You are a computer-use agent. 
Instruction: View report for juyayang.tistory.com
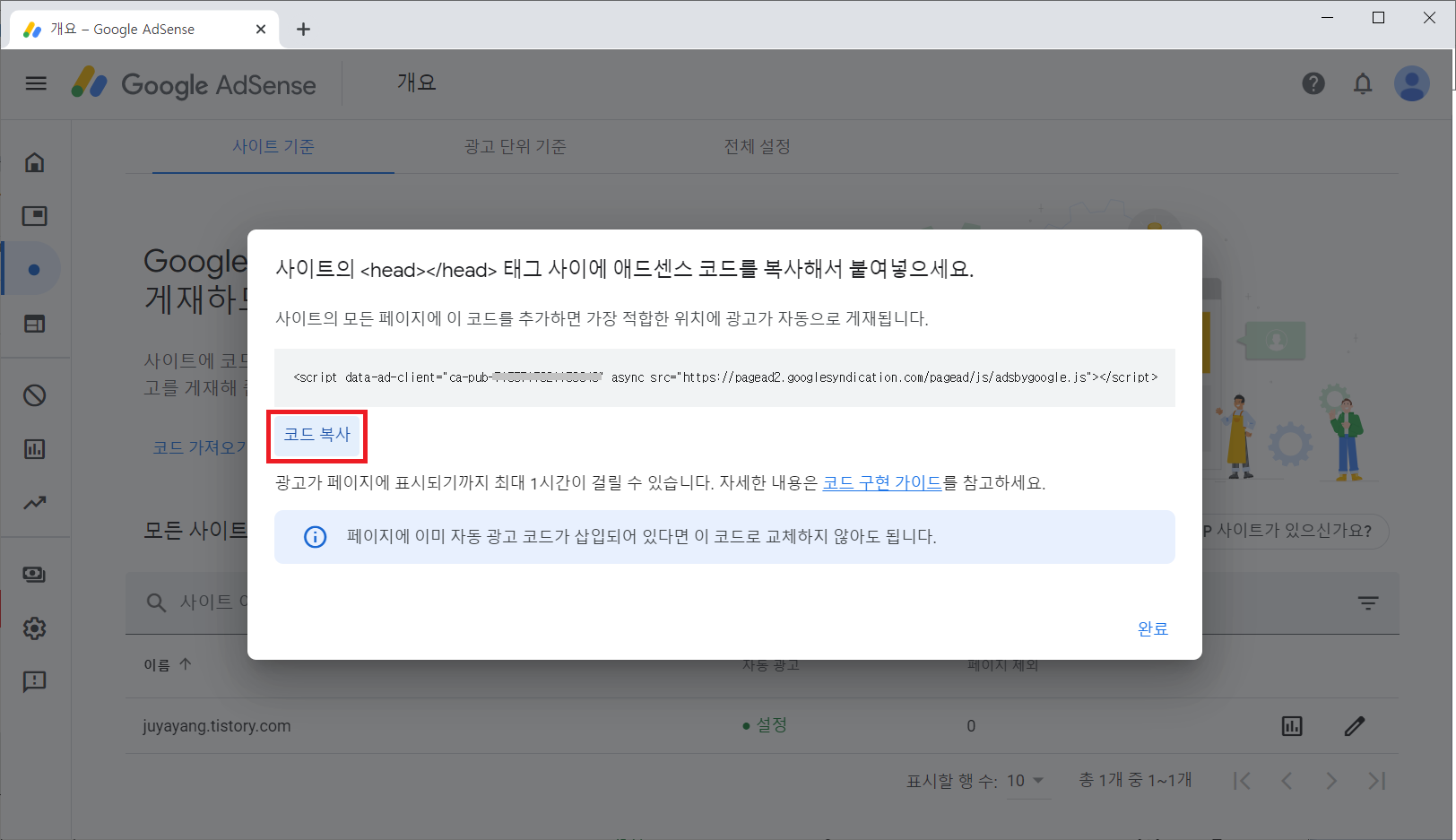pos(1292,726)
